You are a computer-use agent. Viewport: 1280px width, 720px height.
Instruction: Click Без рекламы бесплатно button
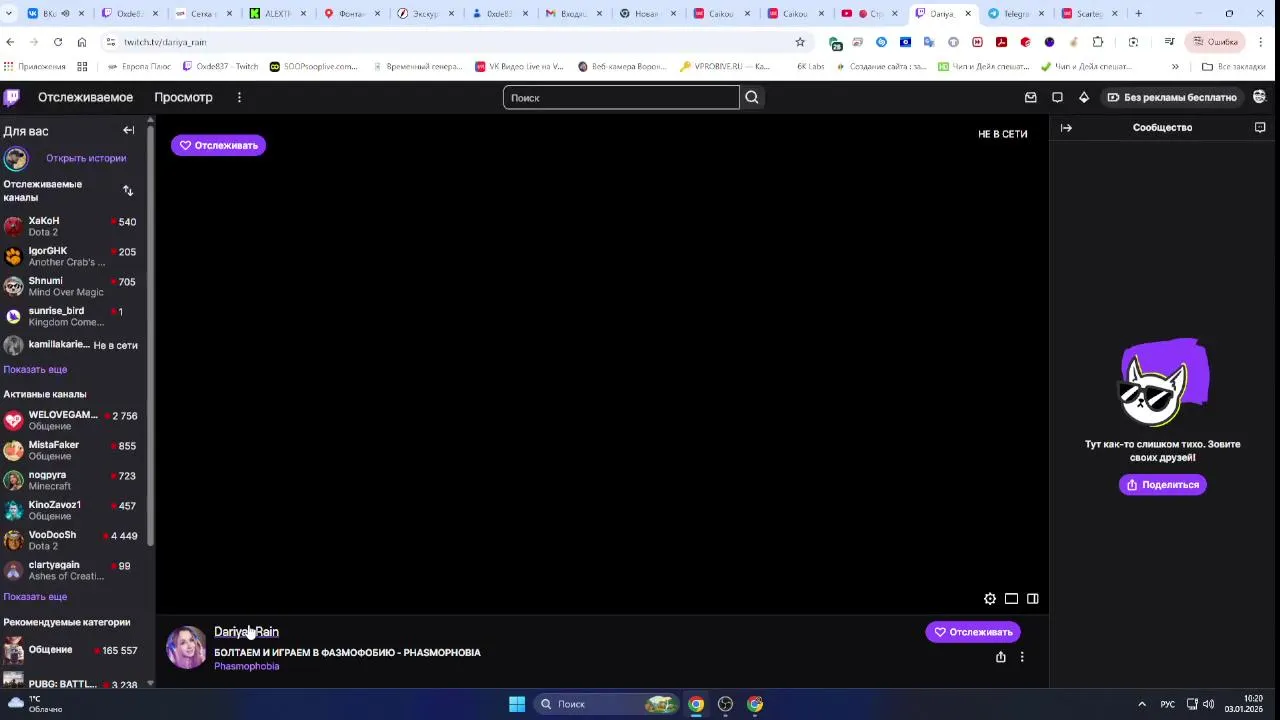tap(1172, 97)
